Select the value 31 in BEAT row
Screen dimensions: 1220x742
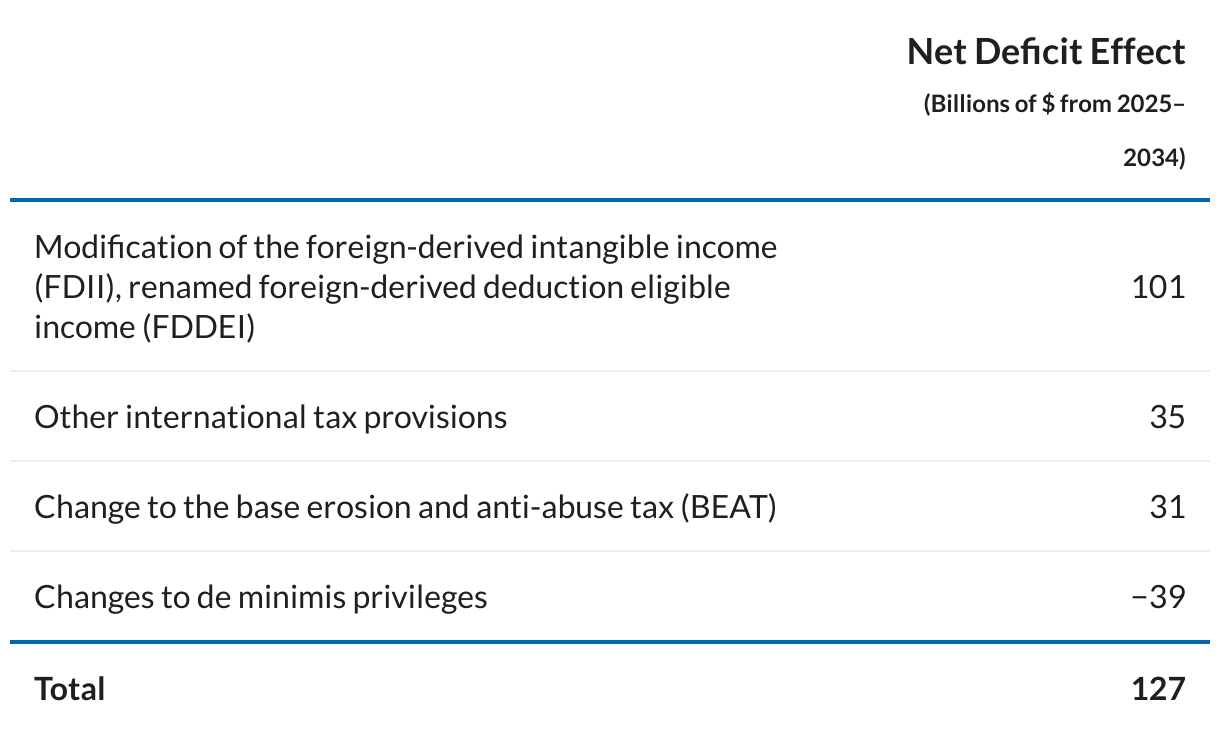pyautogui.click(x=1167, y=507)
